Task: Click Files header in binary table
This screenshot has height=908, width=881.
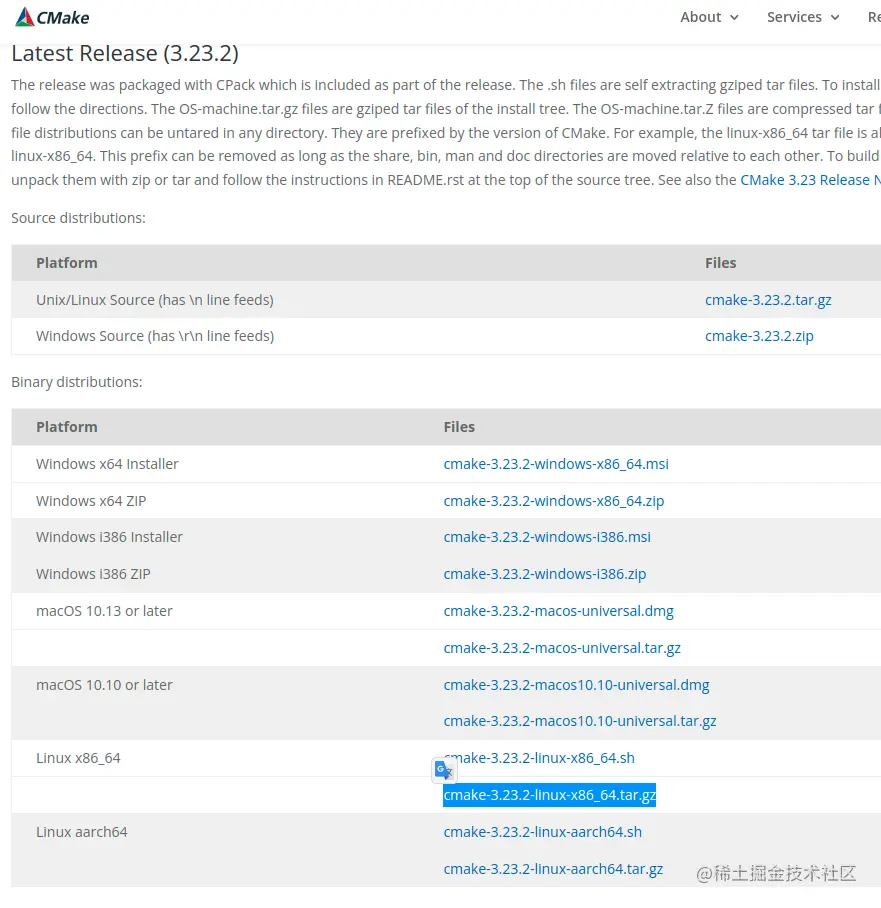Action: [459, 427]
